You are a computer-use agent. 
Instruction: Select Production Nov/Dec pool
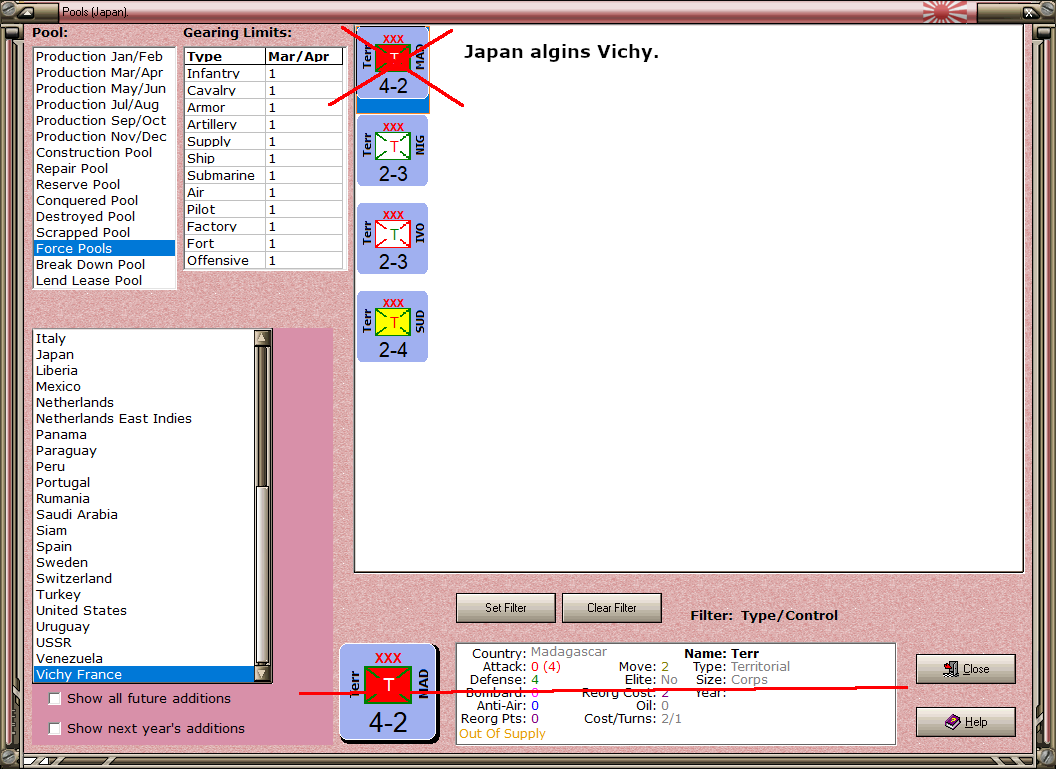(104, 137)
